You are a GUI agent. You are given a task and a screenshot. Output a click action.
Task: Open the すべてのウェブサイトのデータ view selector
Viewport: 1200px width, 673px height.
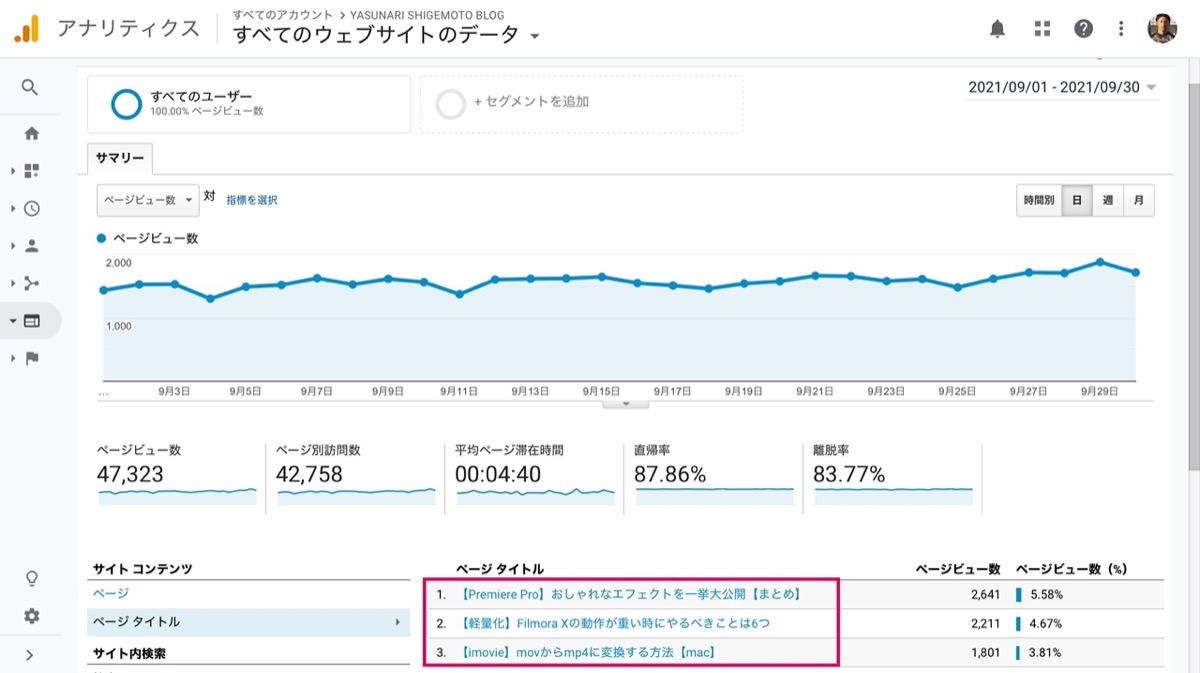[387, 35]
